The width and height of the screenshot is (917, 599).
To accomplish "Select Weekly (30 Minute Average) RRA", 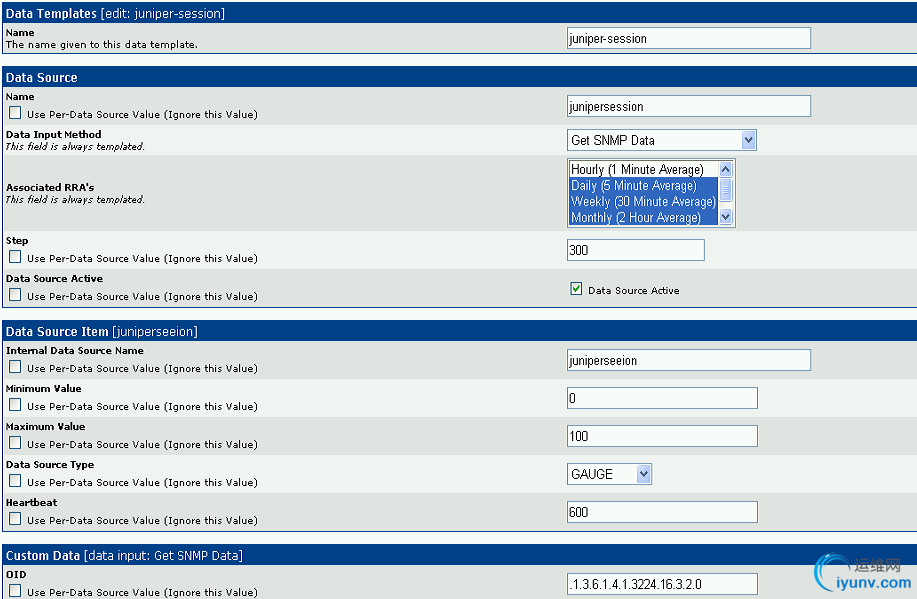I will pyautogui.click(x=643, y=201).
